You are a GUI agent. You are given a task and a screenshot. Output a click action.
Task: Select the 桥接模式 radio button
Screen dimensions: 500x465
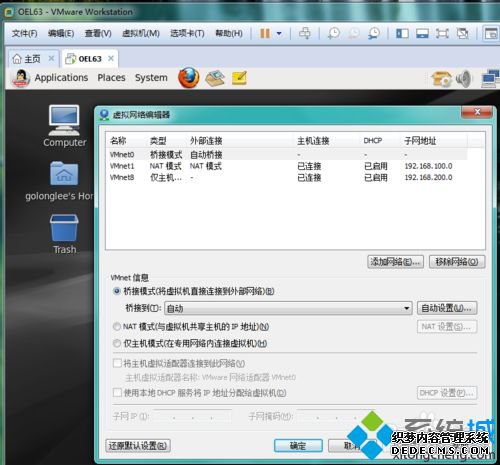(117, 291)
